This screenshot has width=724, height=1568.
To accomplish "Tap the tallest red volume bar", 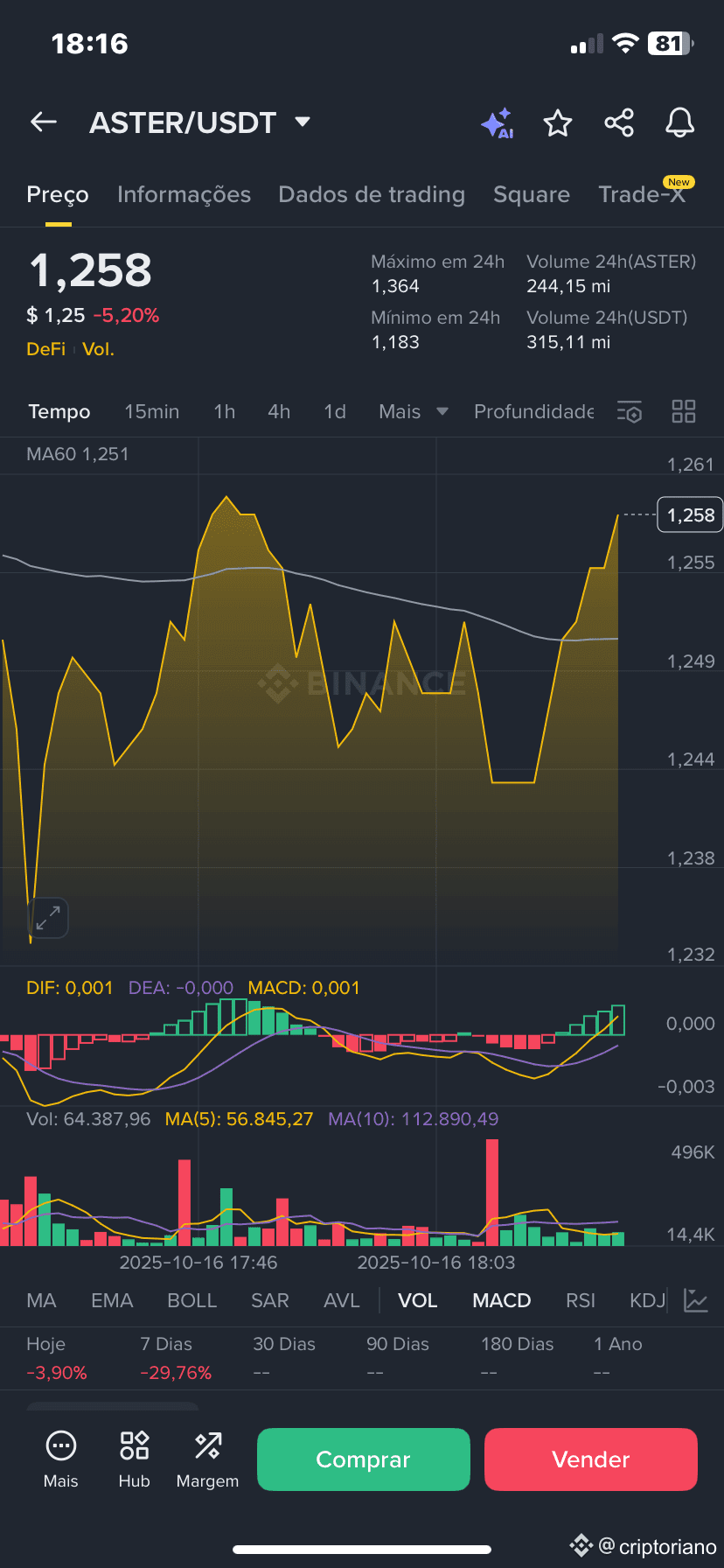I will click(492, 1192).
